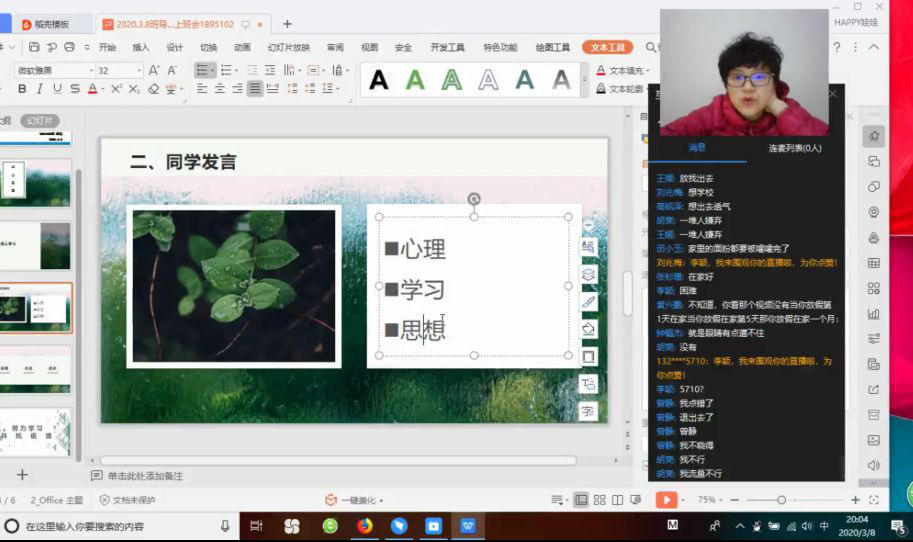Select the green outlined text style preset
The width and height of the screenshot is (913, 542).
pos(452,80)
